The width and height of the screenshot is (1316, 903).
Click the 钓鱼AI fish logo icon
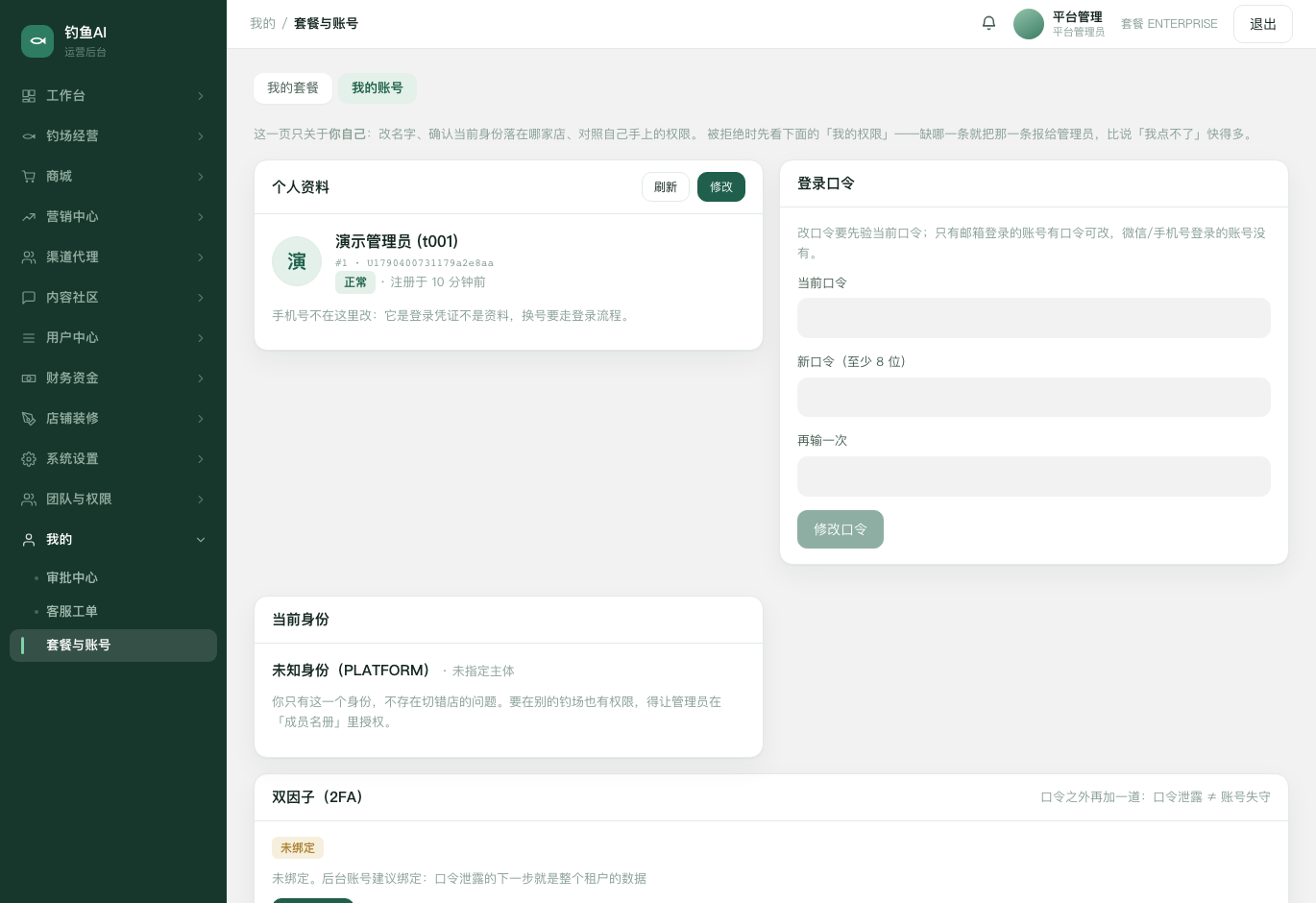click(x=37, y=41)
